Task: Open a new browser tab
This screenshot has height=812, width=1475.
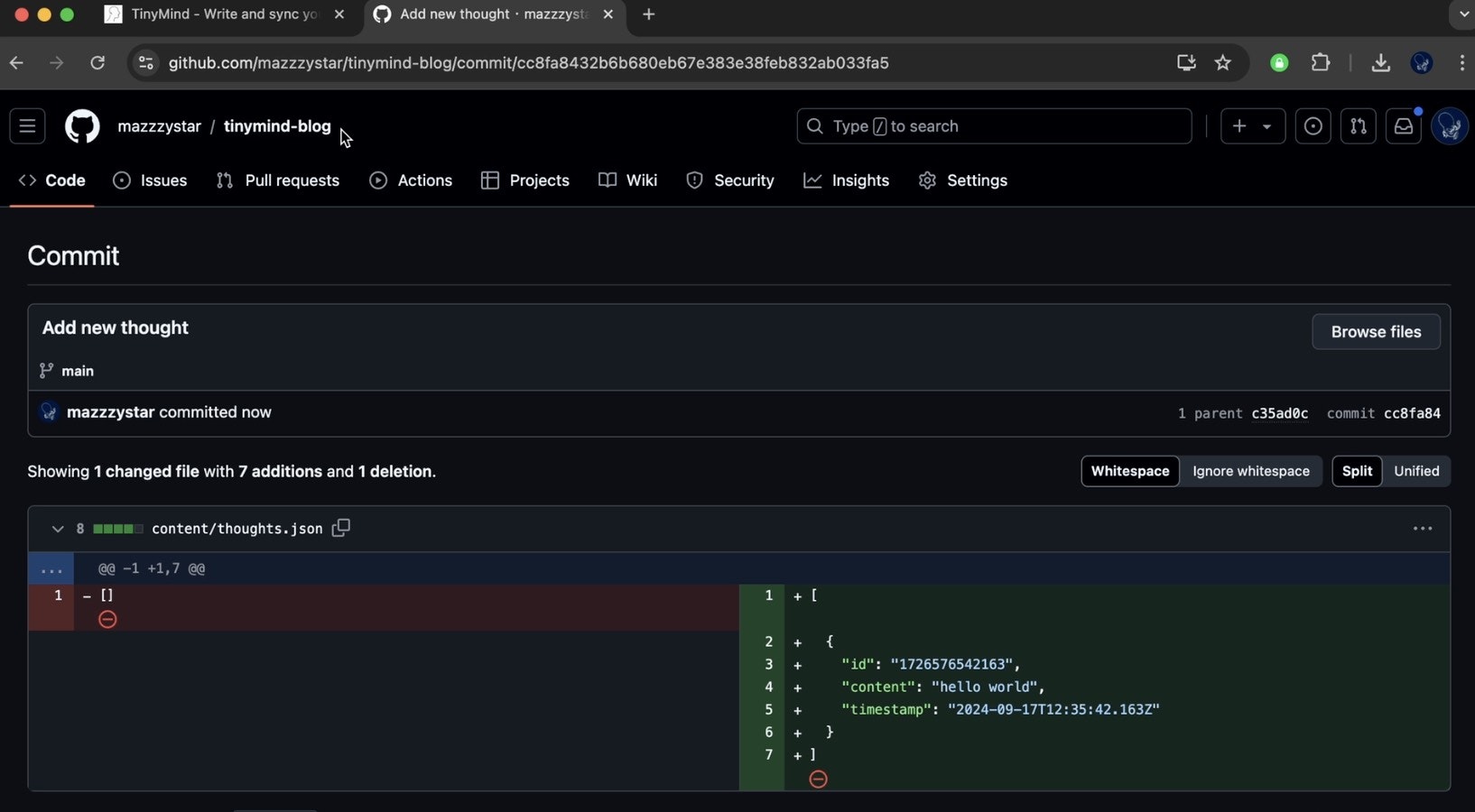Action: tap(648, 14)
